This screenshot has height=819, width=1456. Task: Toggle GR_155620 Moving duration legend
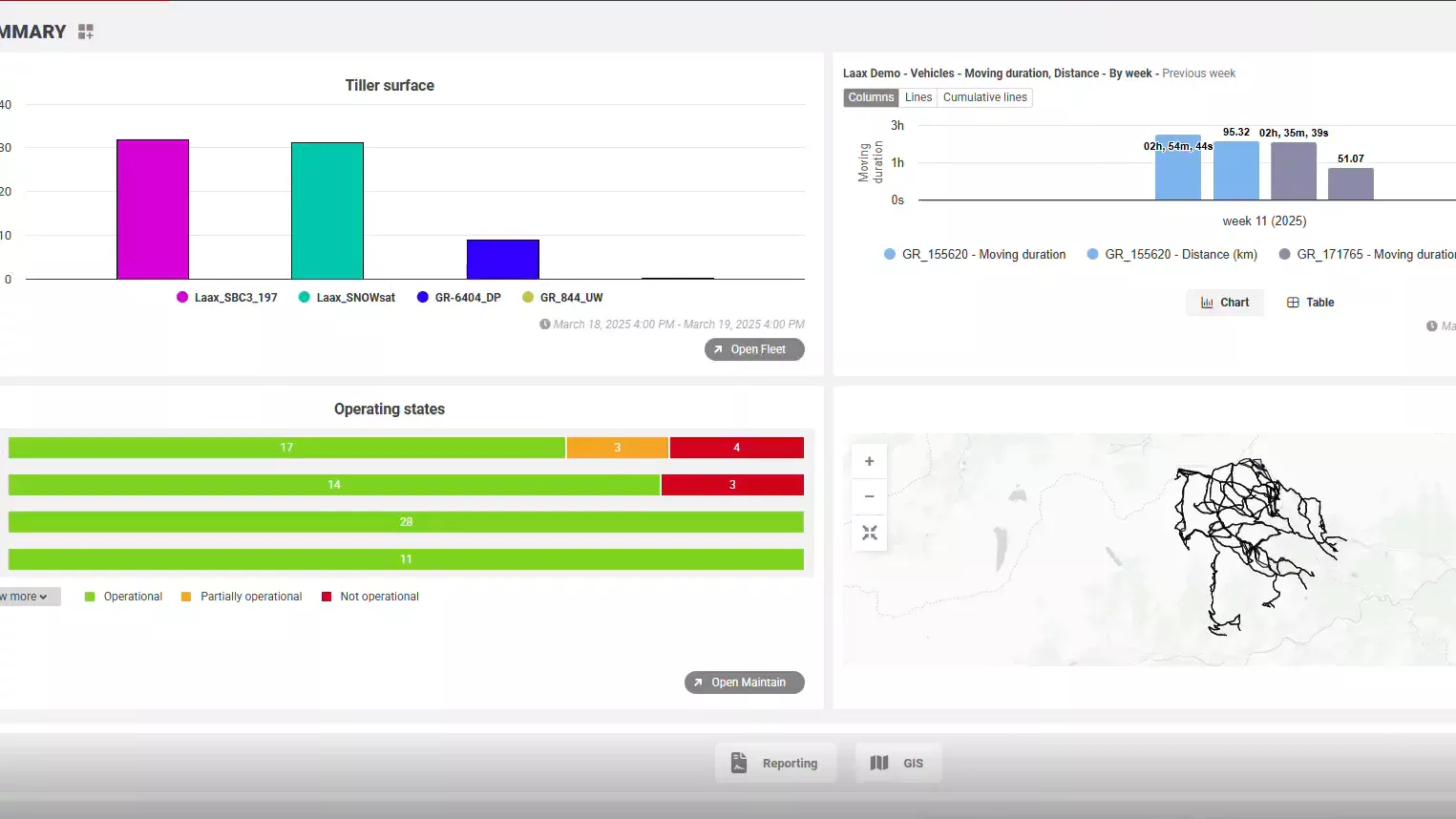click(975, 255)
